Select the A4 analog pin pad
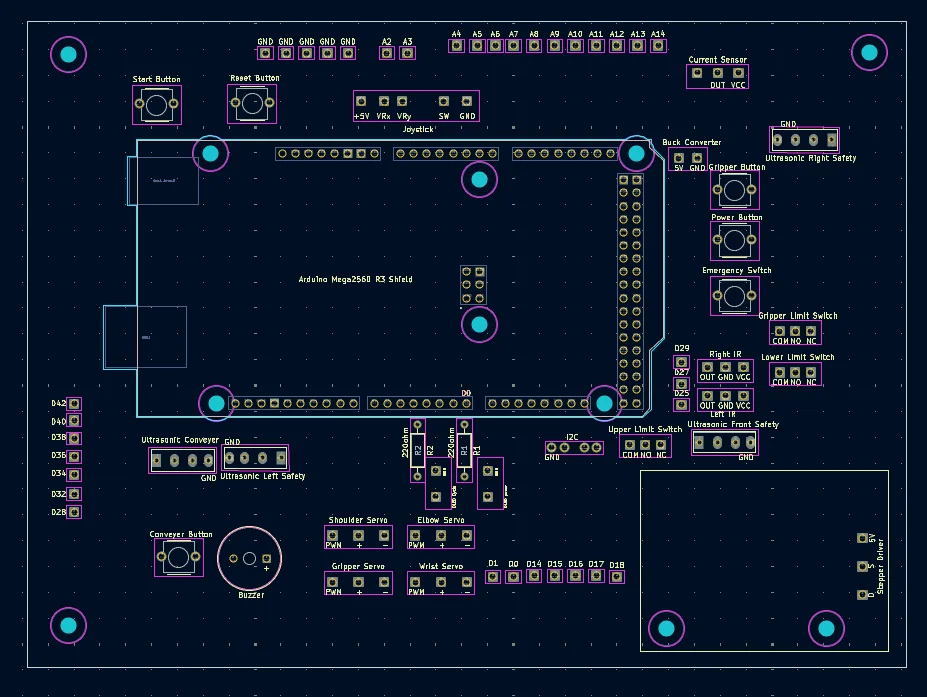 [456, 46]
